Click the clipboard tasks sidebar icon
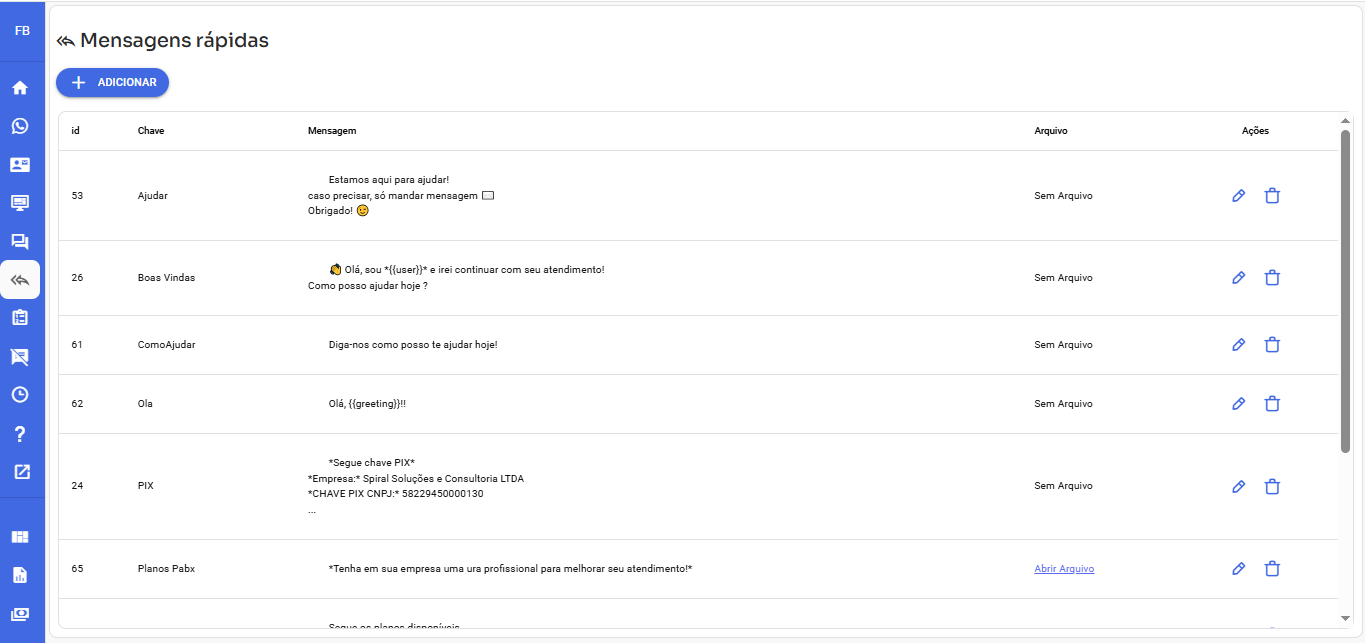Viewport: 1365px width, 643px height. pyautogui.click(x=20, y=318)
